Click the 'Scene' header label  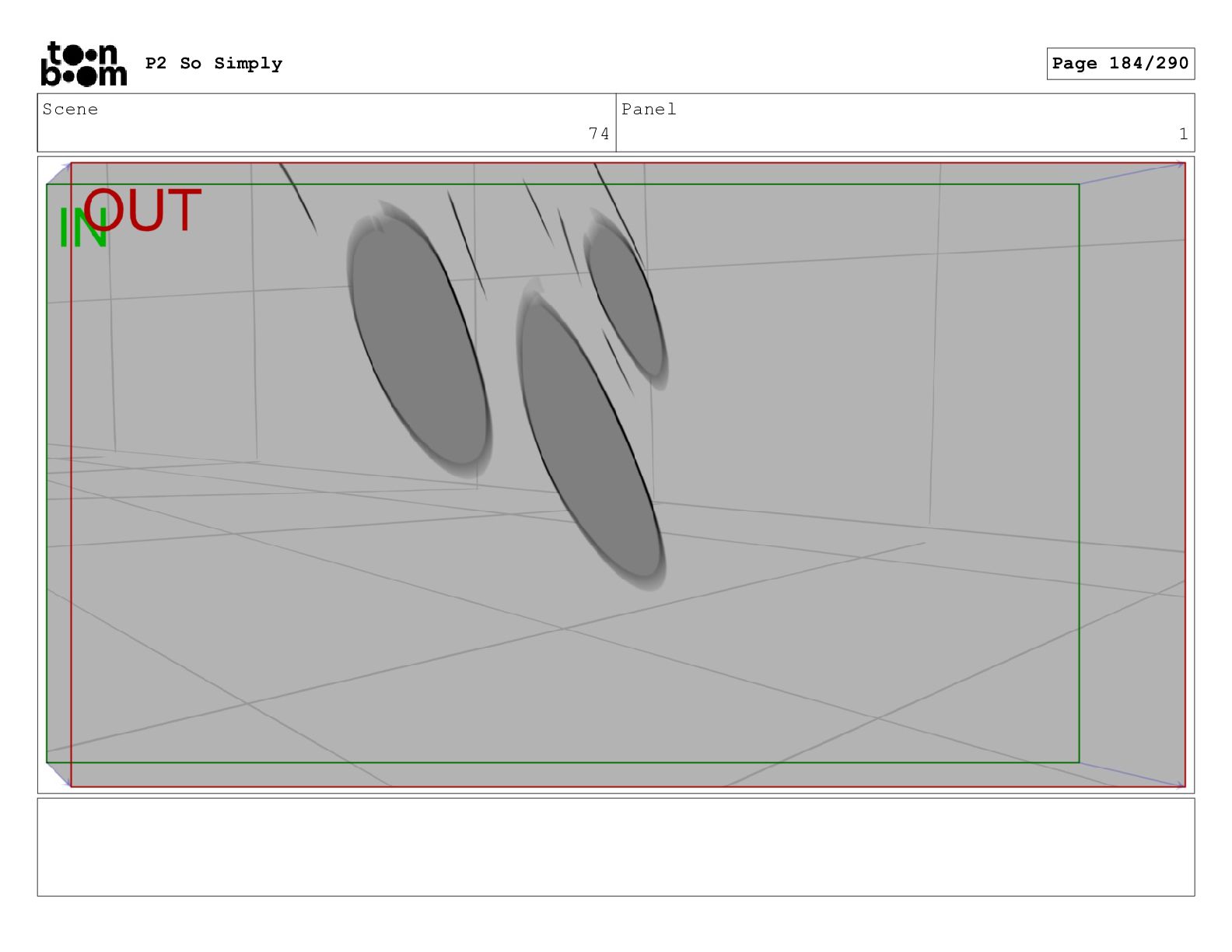(70, 110)
